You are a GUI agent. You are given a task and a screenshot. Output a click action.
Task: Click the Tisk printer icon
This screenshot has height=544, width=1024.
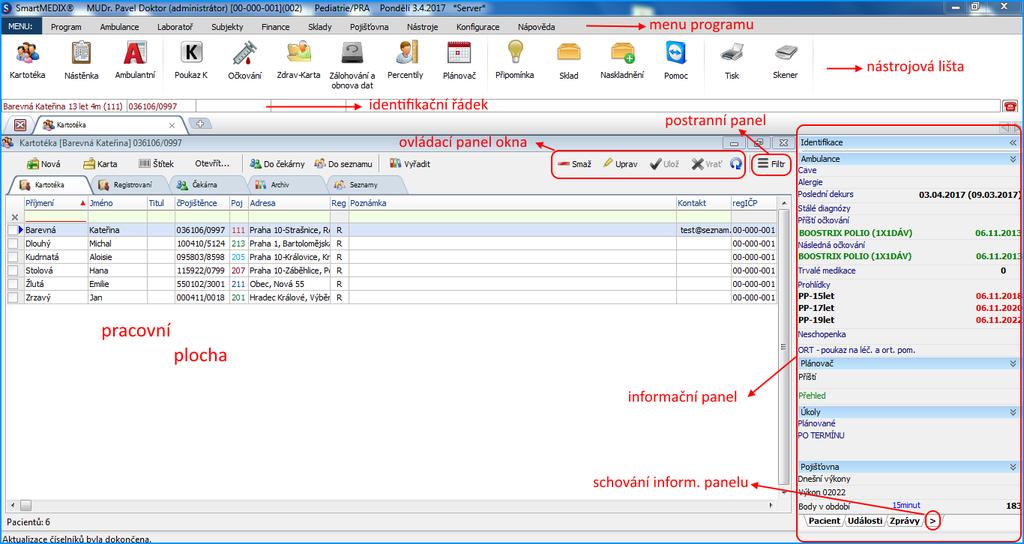pyautogui.click(x=731, y=60)
